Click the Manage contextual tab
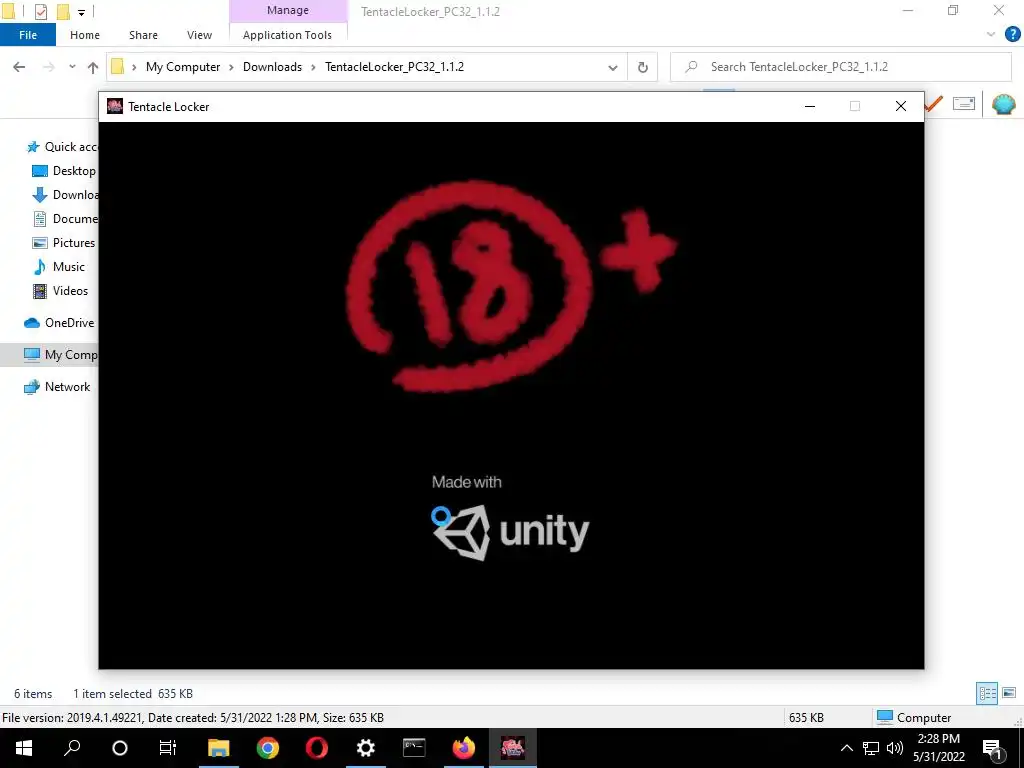The height and width of the screenshot is (768, 1024). [287, 10]
